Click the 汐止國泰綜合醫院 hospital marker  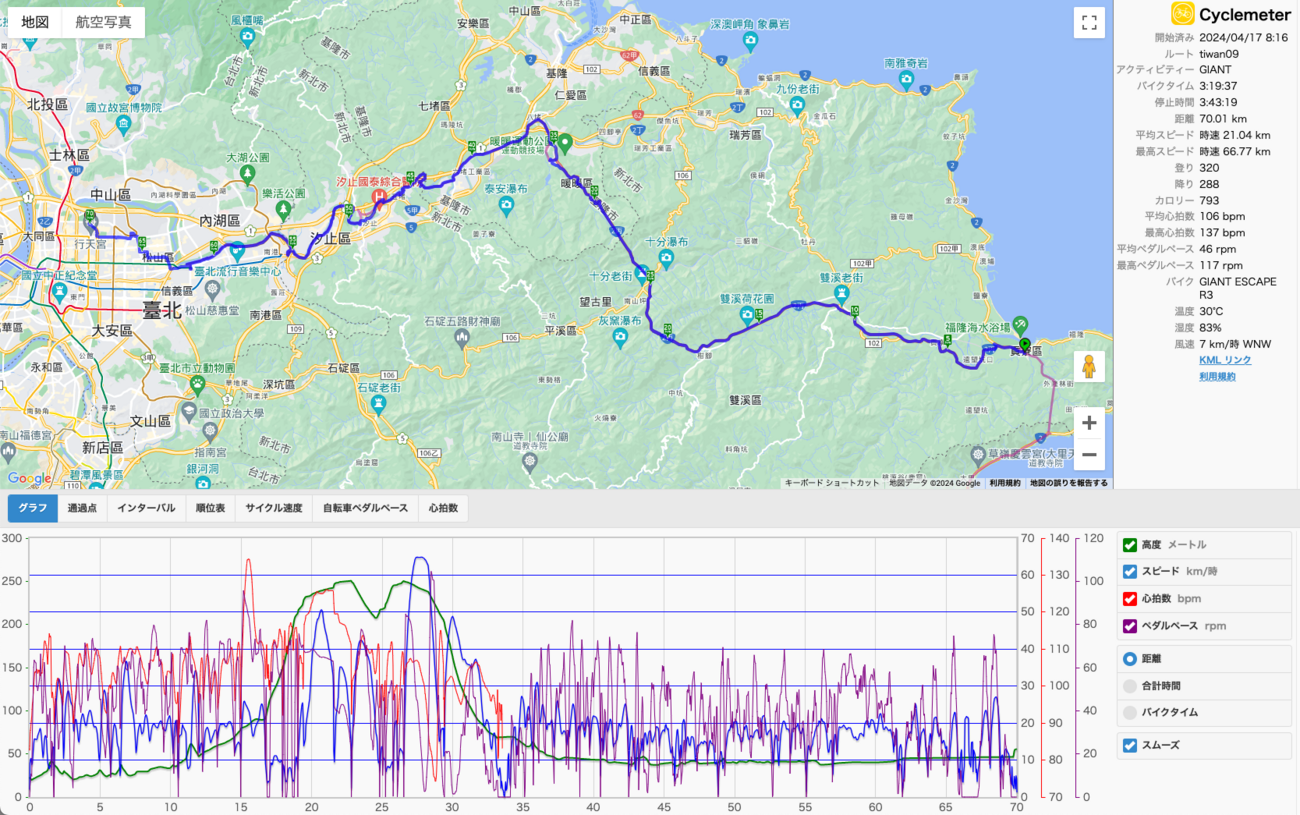click(x=380, y=197)
